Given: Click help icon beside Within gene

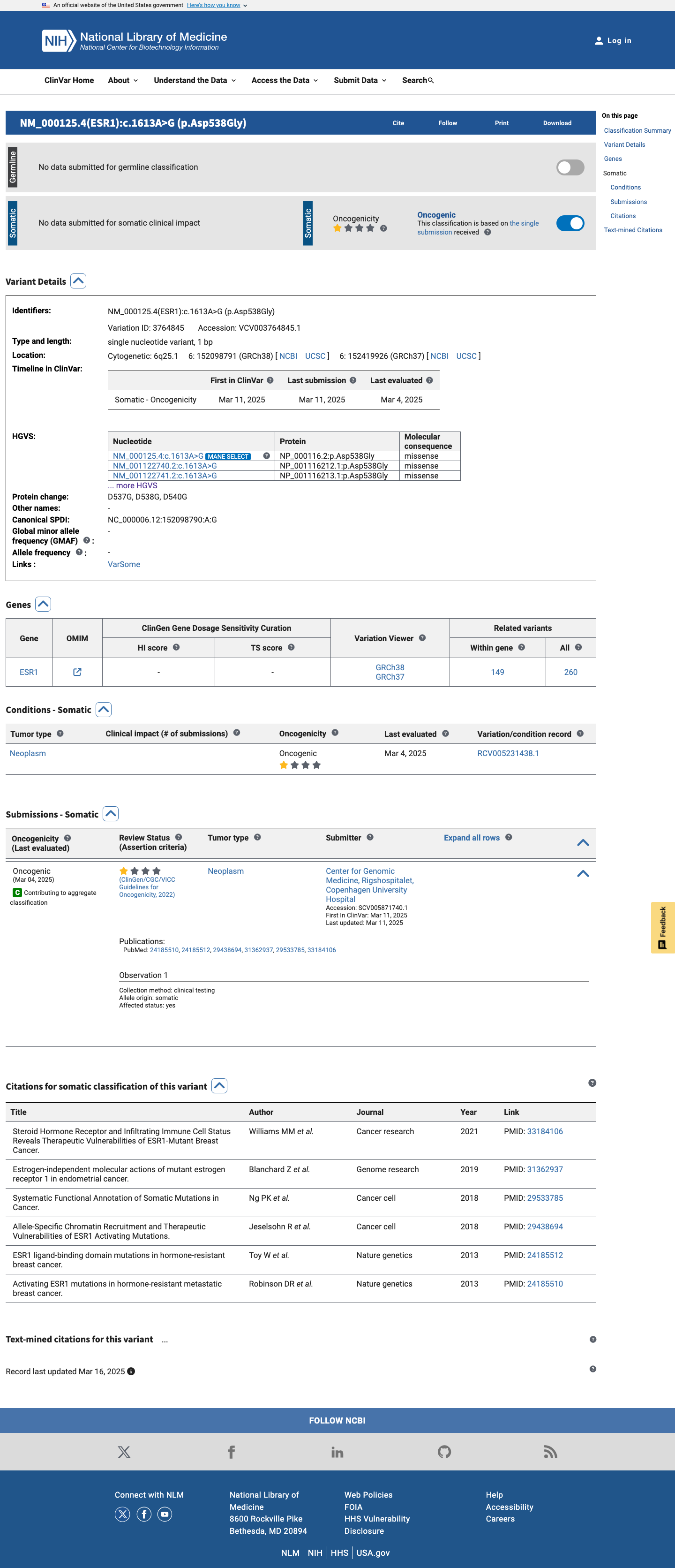Looking at the screenshot, I should pos(521,648).
